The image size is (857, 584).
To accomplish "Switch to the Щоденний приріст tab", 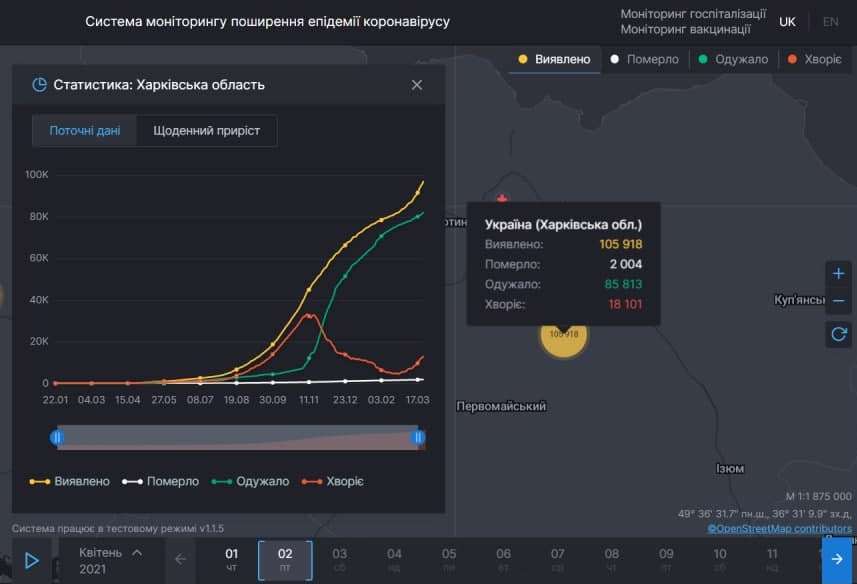I will 209,130.
